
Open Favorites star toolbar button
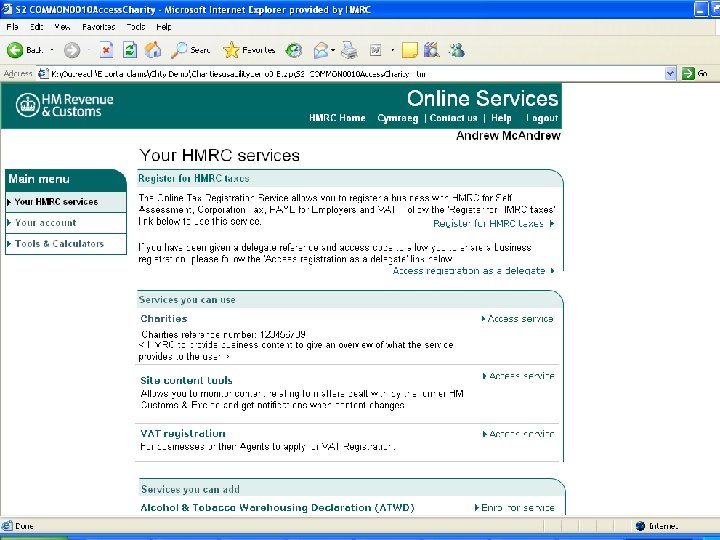(249, 50)
